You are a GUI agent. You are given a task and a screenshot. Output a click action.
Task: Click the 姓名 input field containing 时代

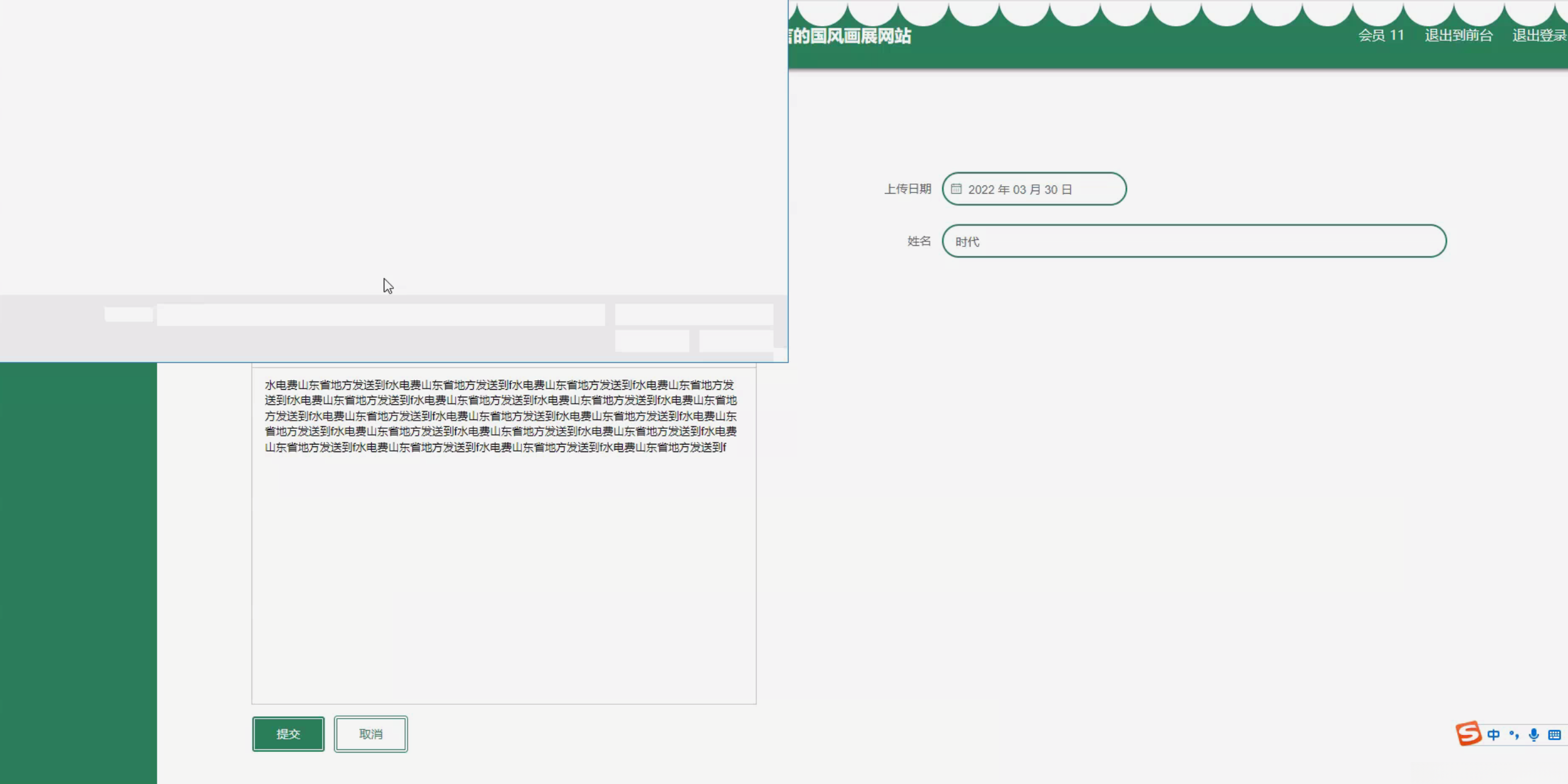[x=1194, y=241]
